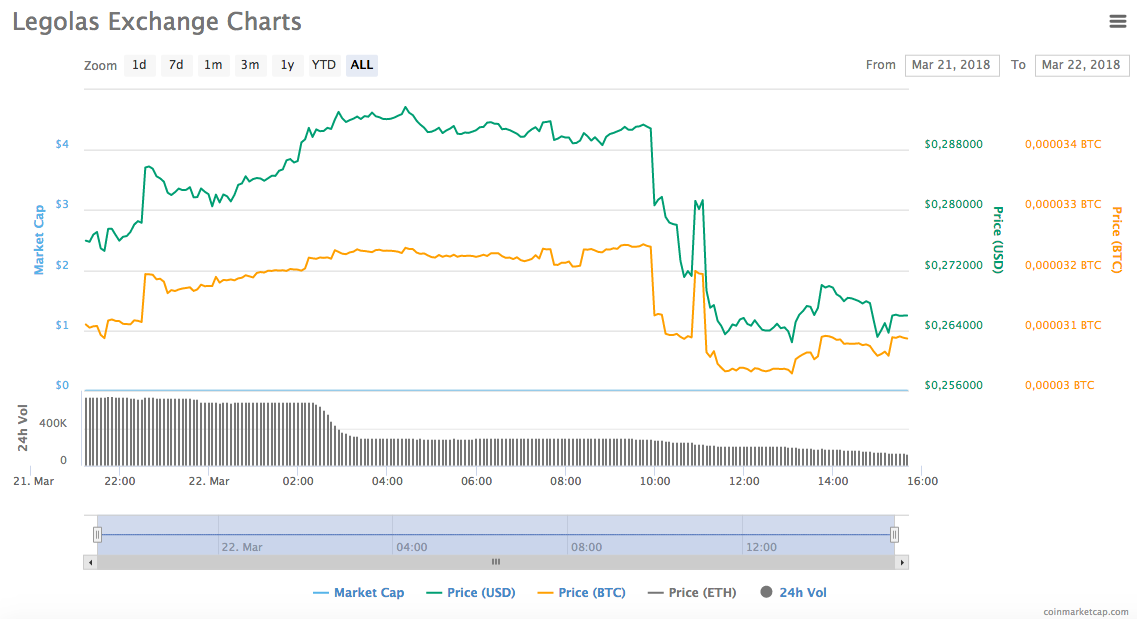This screenshot has height=619, width=1137.
Task: Set zoom to 1m
Action: [212, 65]
